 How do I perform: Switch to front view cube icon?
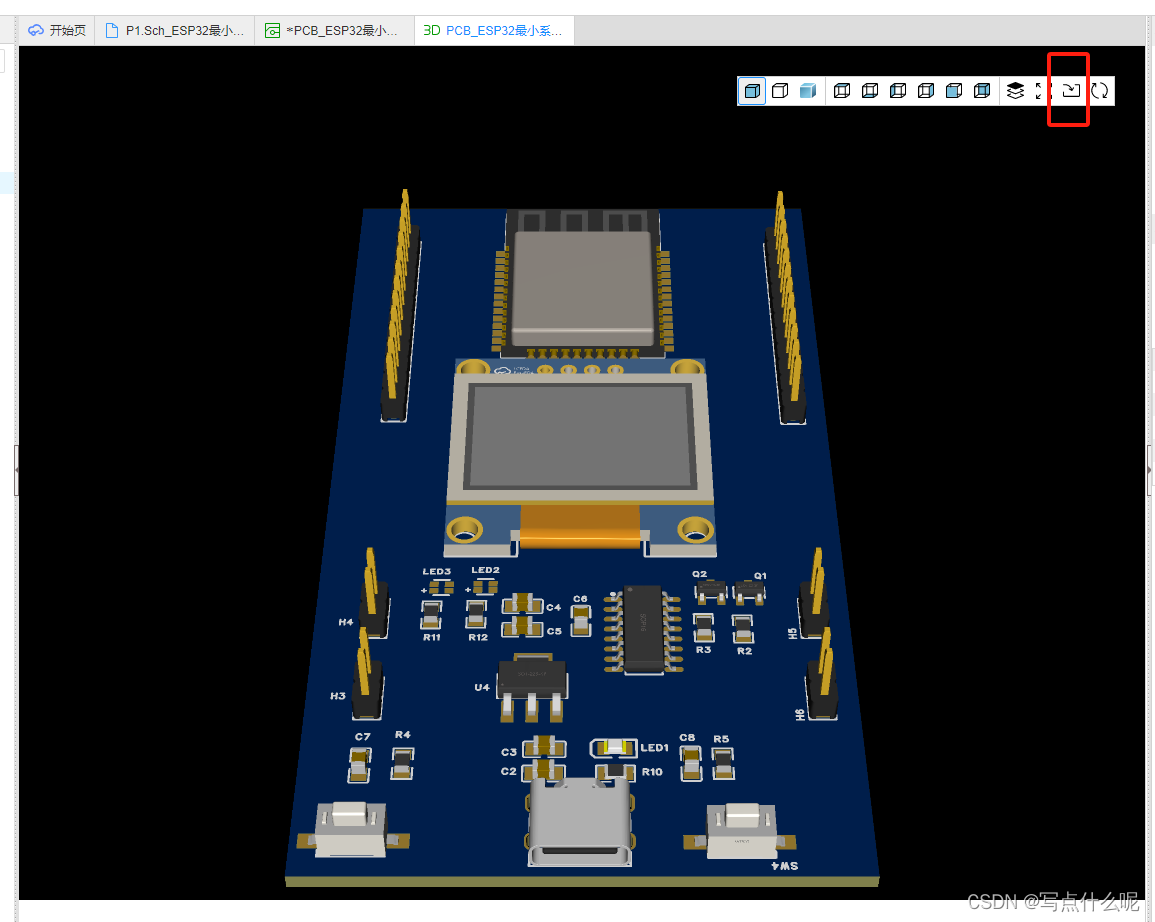[954, 91]
